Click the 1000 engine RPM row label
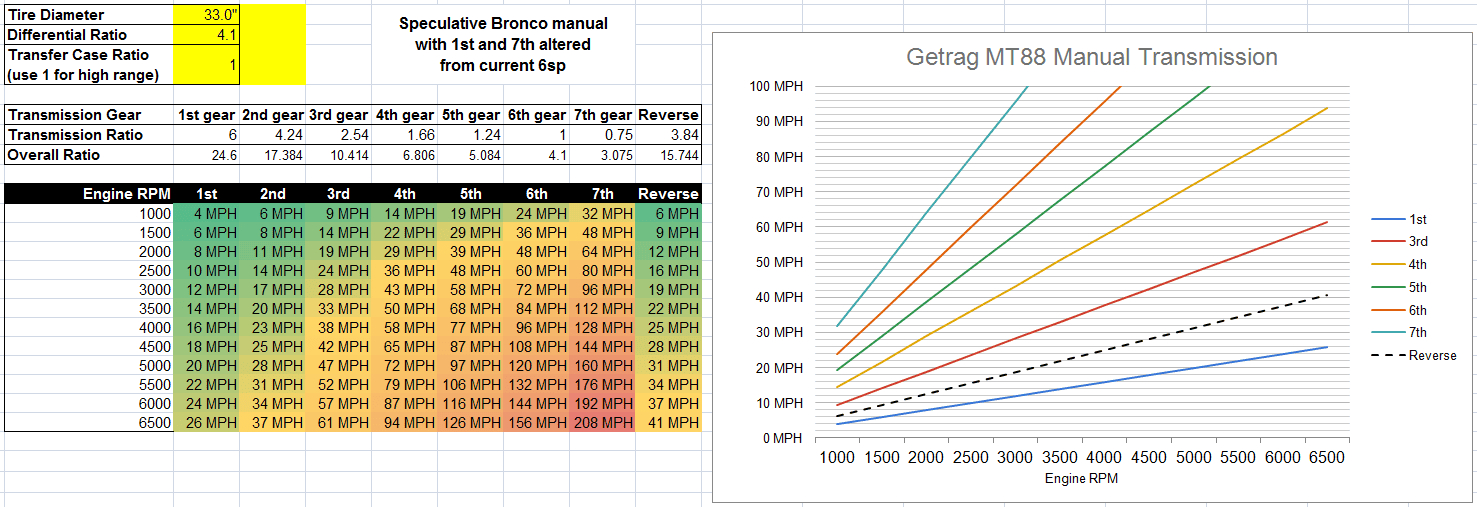Viewport: 1477px width, 507px height. (x=89, y=214)
